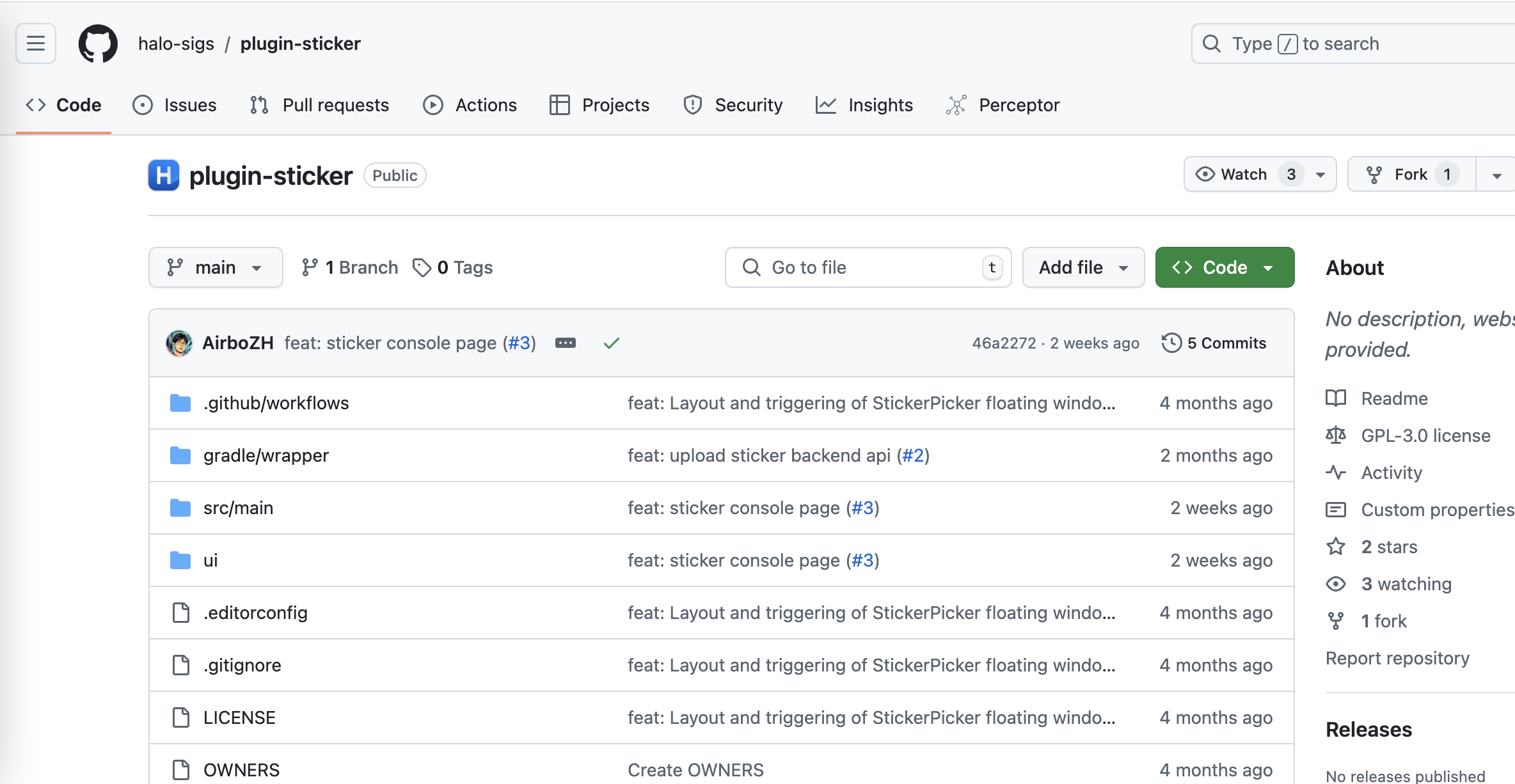Expand the Watch notification options arrow
This screenshot has height=784, width=1515.
pos(1321,175)
